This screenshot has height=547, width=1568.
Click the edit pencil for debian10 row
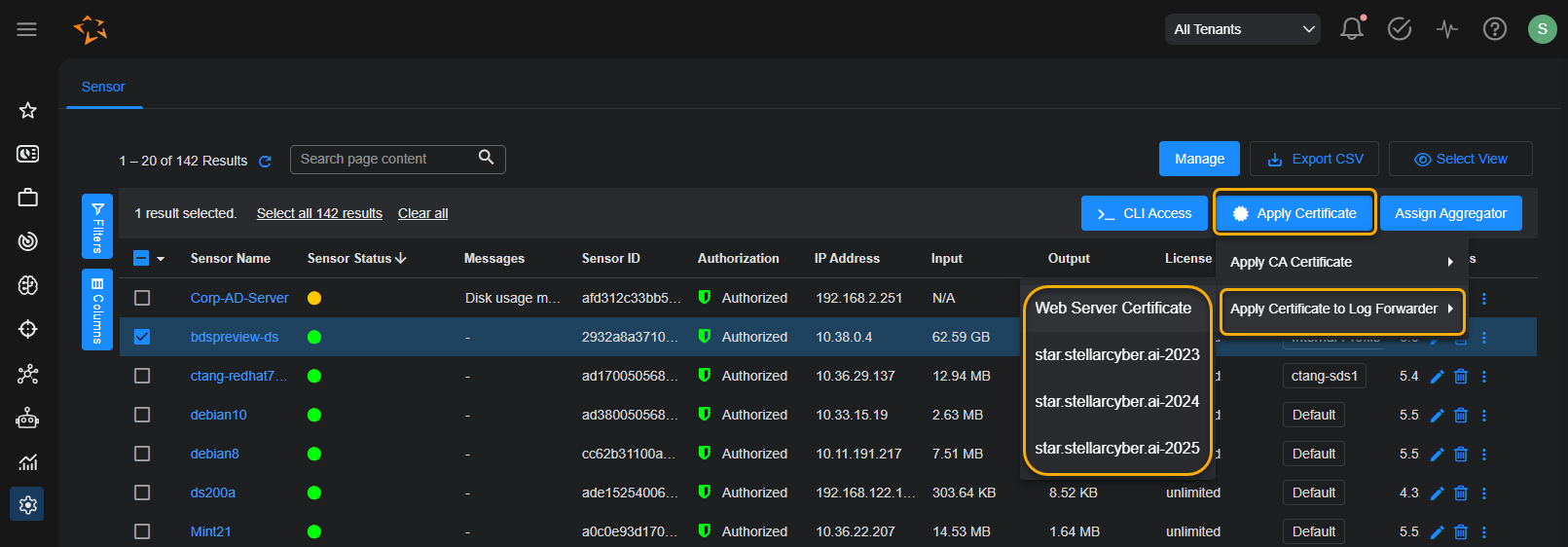1437,416
